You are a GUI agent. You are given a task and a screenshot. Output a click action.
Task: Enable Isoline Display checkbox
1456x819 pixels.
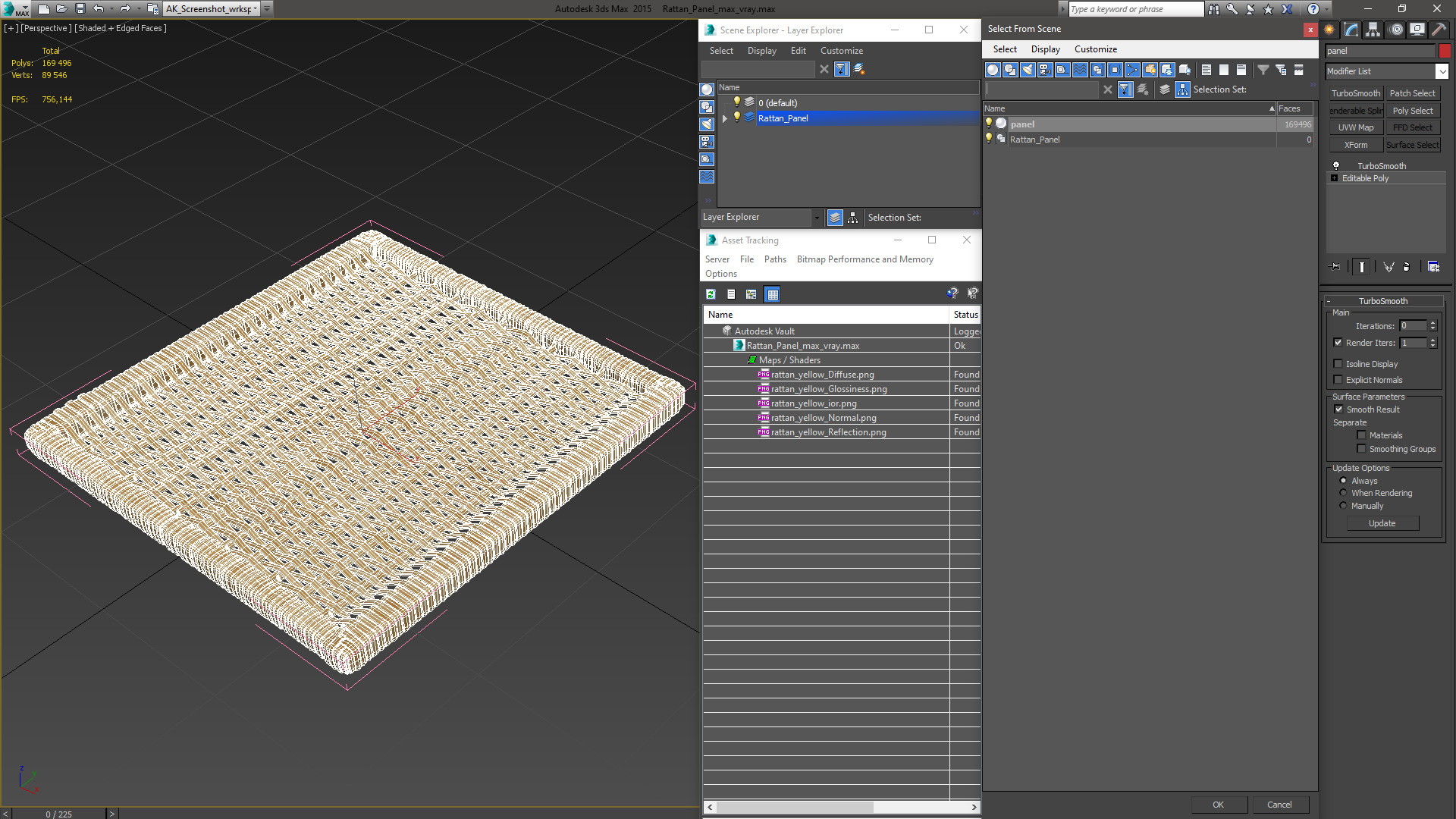click(1338, 364)
